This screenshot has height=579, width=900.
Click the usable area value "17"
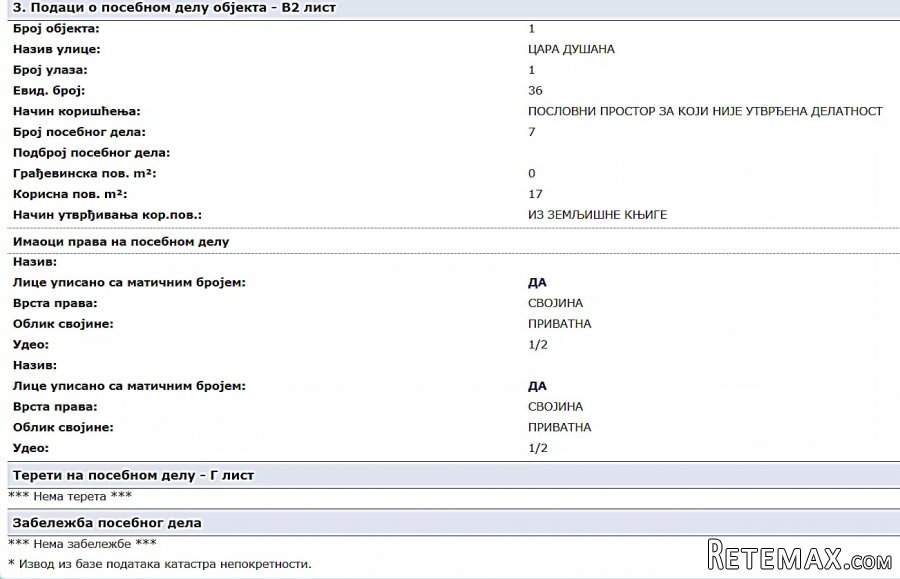click(x=535, y=194)
